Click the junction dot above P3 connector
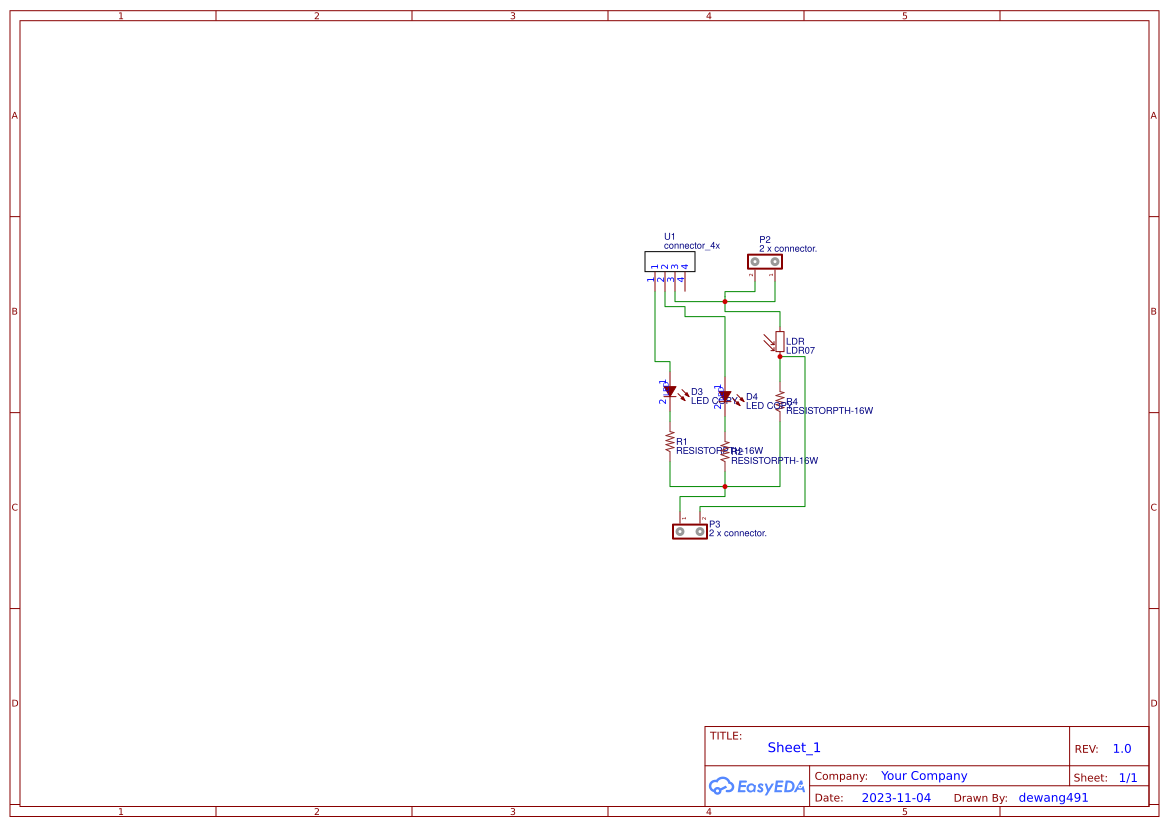Viewport: 1169px width, 827px height. pos(725,485)
